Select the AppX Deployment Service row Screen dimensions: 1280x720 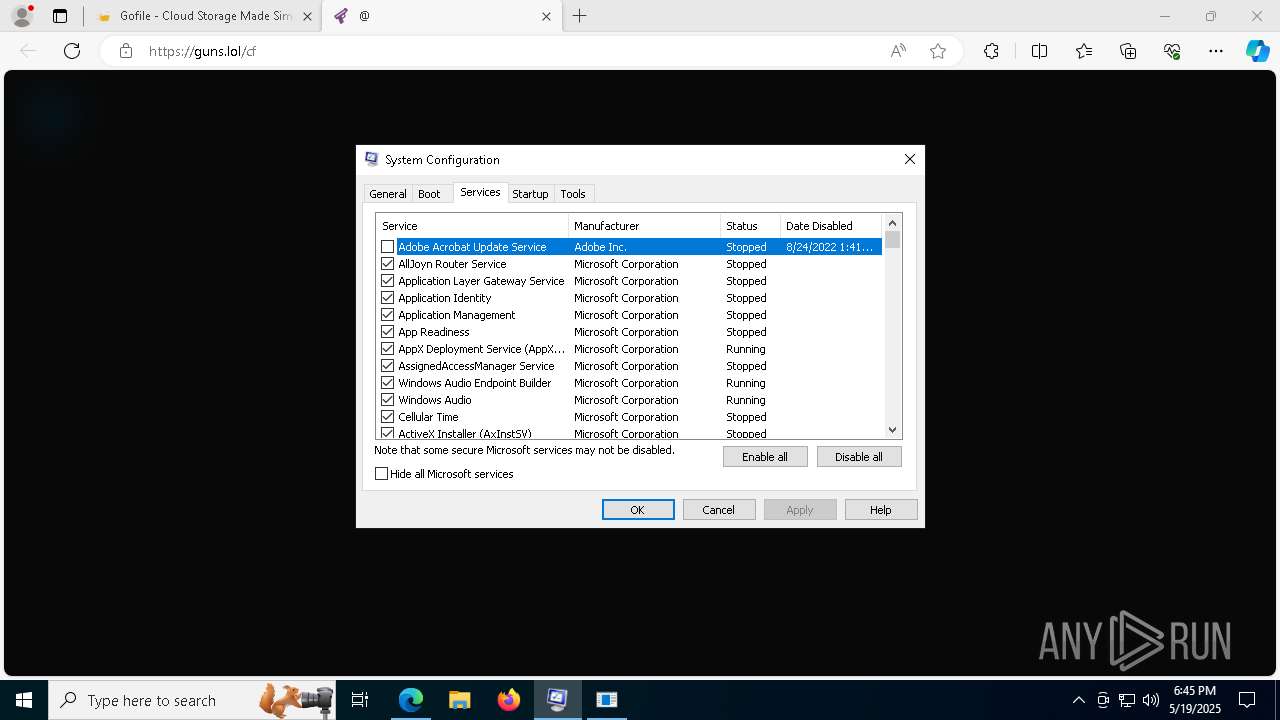click(629, 349)
